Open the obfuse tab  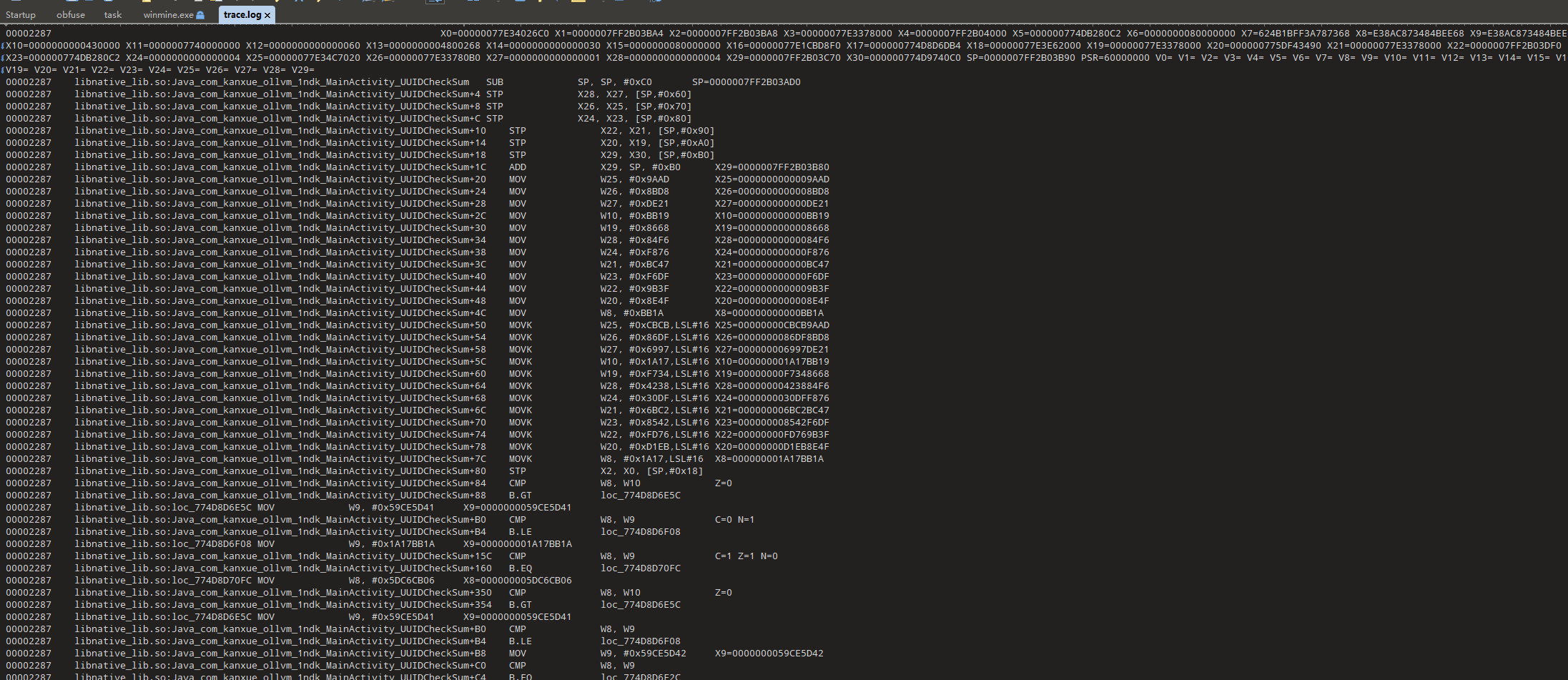71,14
